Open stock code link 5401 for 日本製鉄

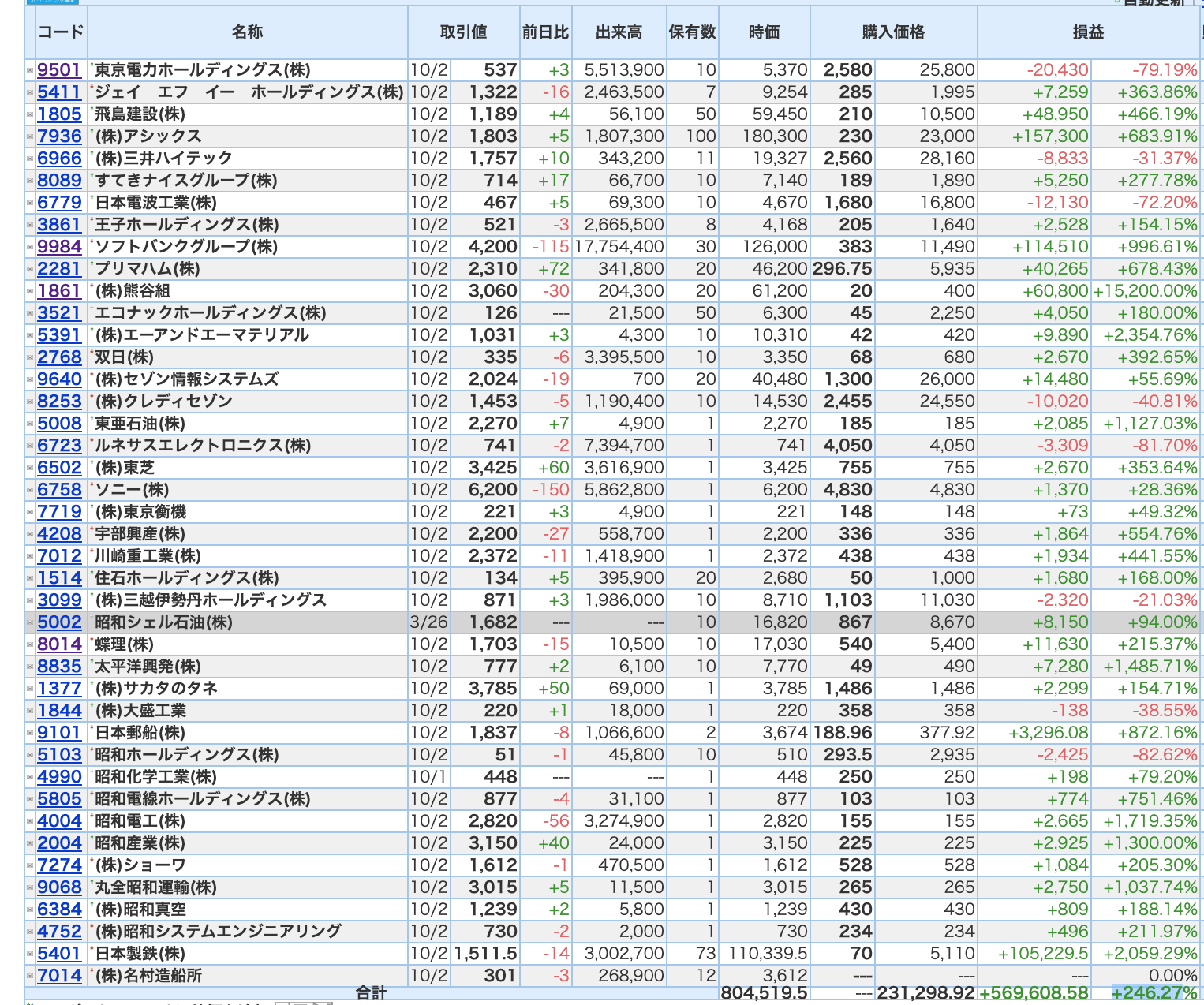[59, 954]
